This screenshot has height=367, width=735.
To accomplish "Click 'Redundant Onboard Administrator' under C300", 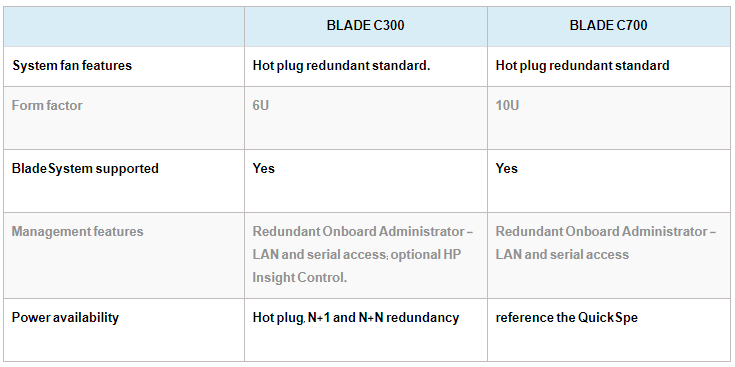I will [359, 232].
